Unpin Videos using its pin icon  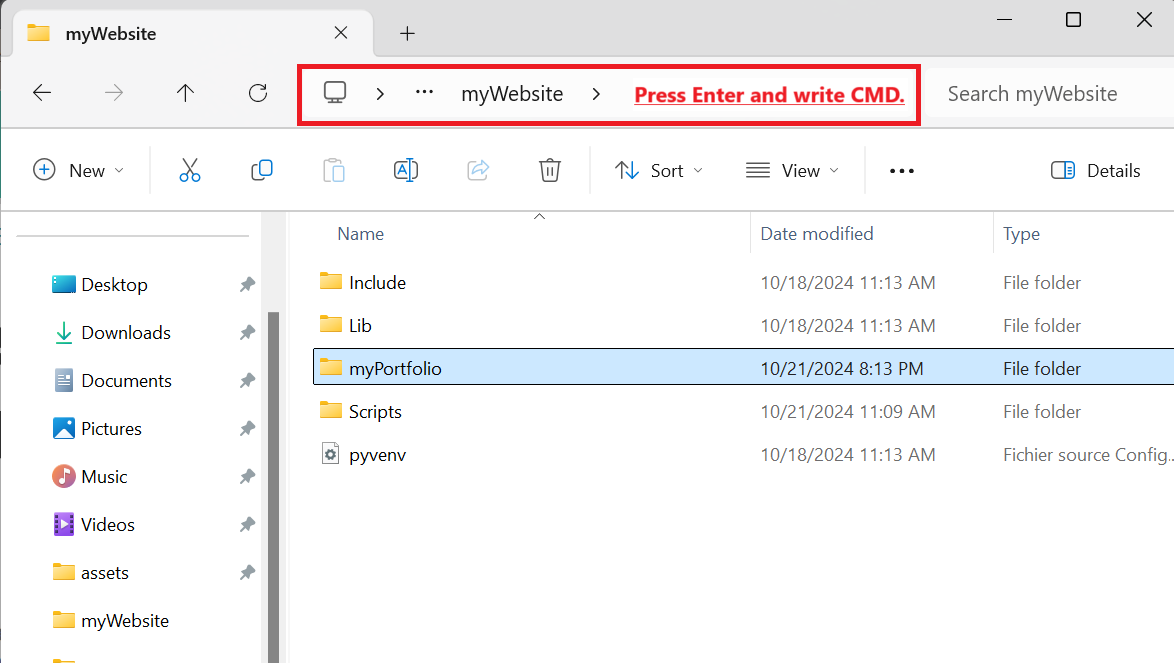(247, 524)
